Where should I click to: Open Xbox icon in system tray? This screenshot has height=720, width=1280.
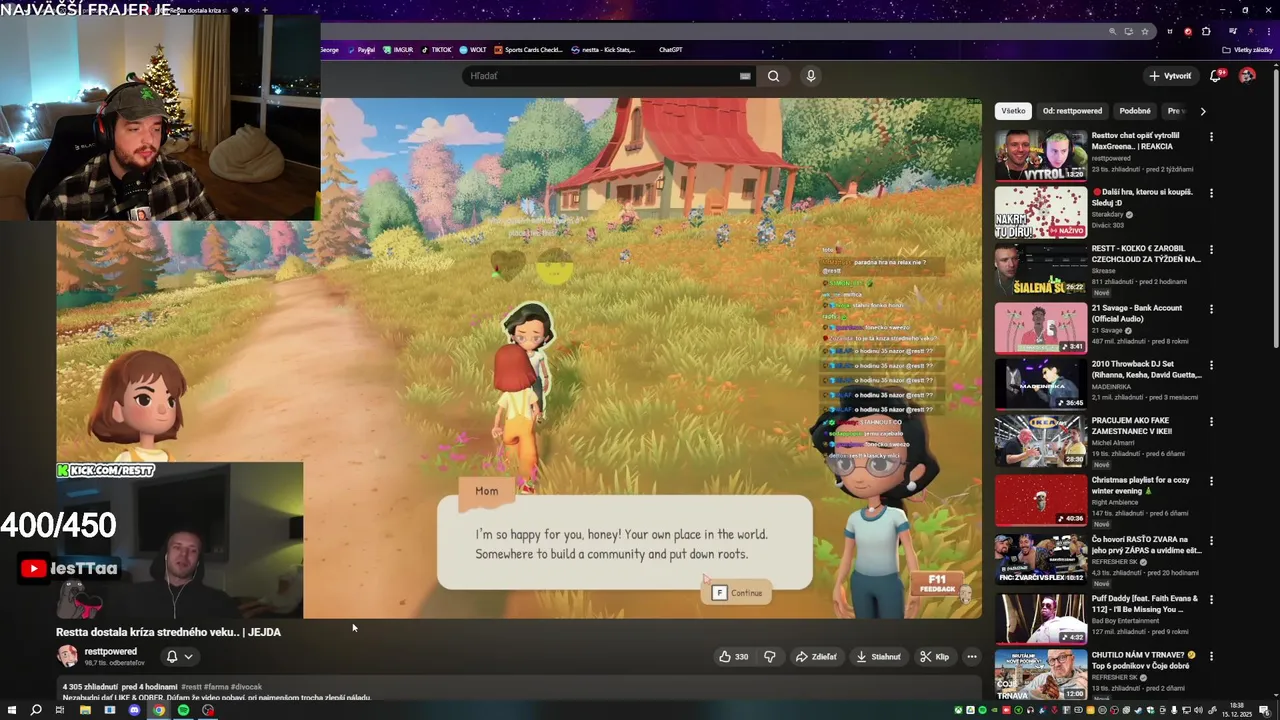pyautogui.click(x=959, y=710)
